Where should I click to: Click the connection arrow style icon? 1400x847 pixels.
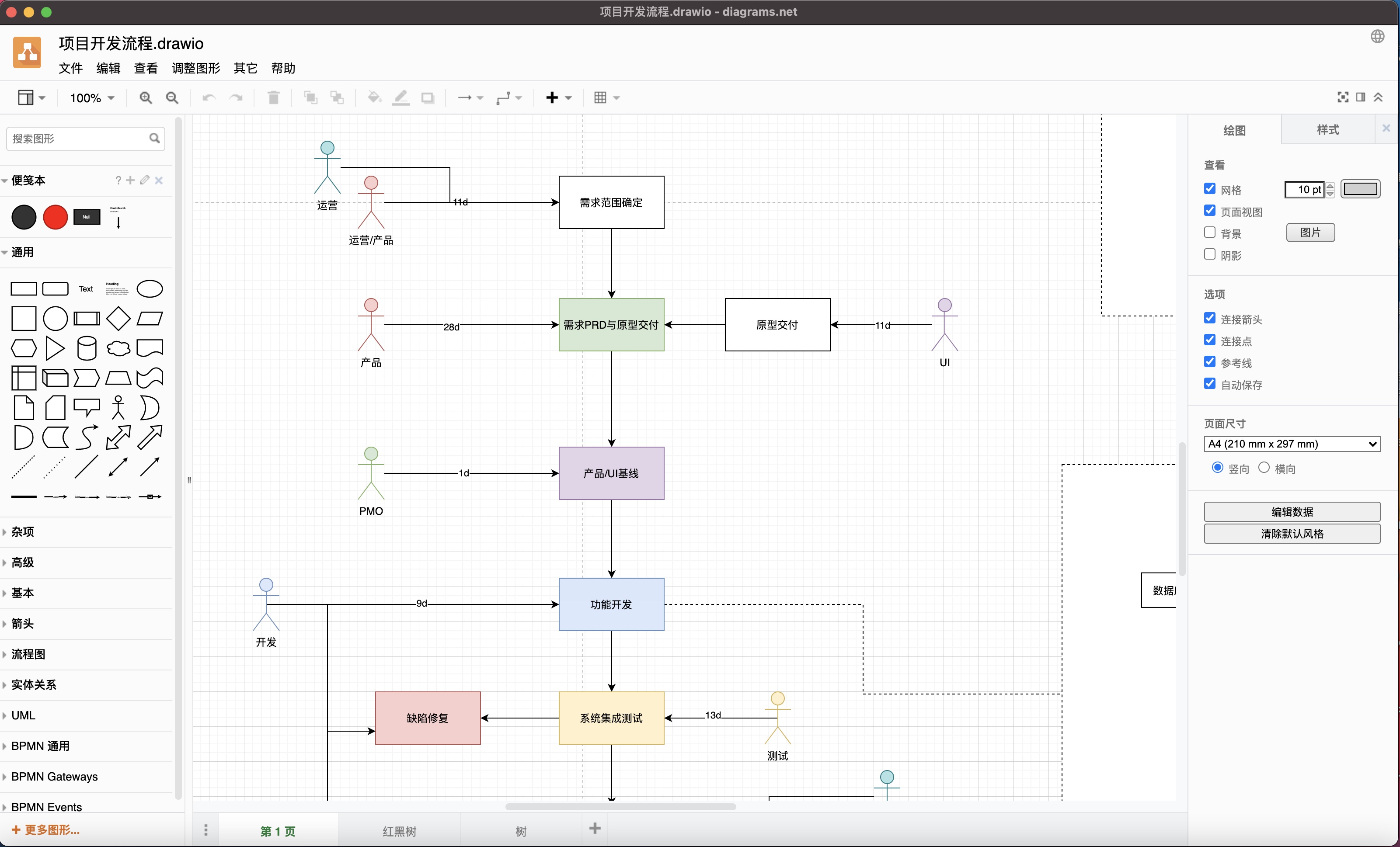[465, 98]
